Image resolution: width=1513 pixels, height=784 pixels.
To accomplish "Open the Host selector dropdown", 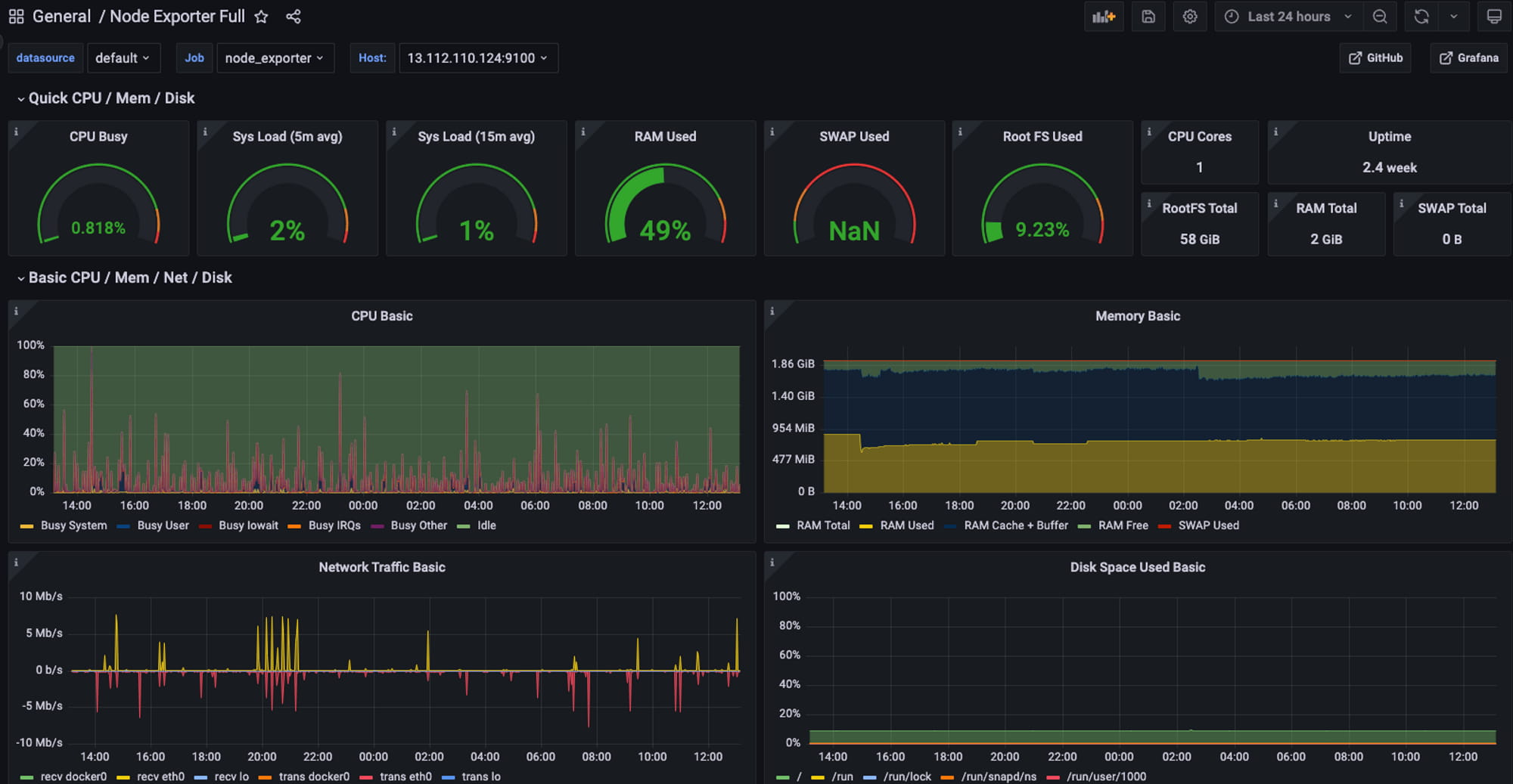I will point(477,58).
